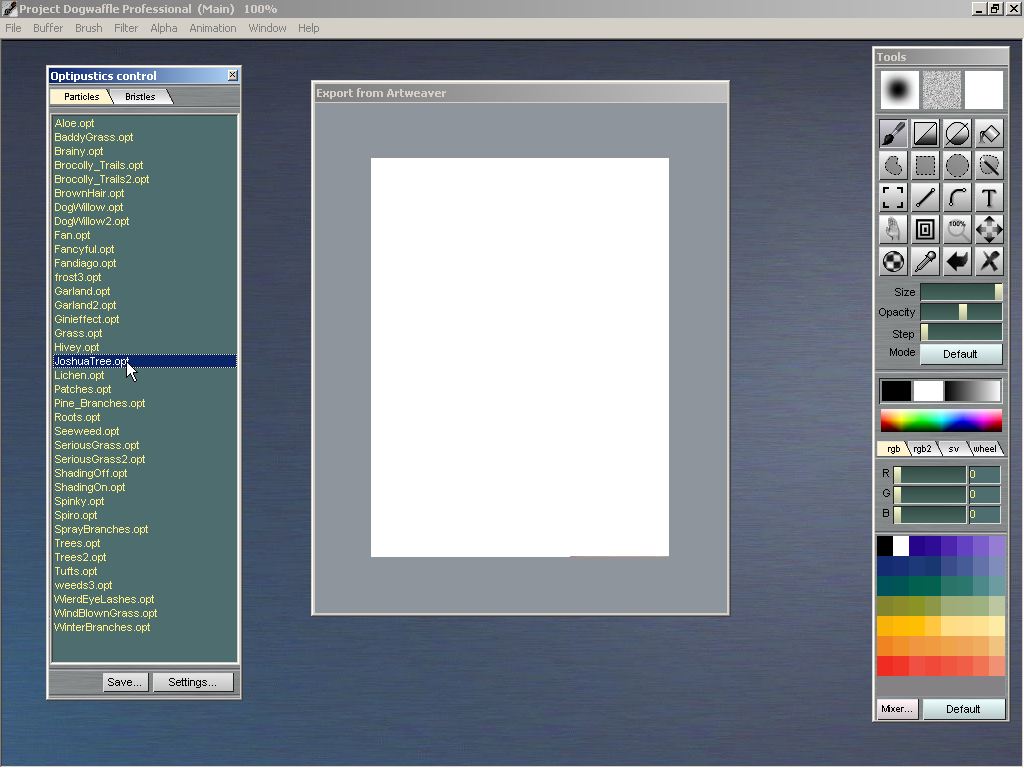The height and width of the screenshot is (768, 1024).
Task: Click the 100% zoom magnifier tool
Action: tap(957, 229)
